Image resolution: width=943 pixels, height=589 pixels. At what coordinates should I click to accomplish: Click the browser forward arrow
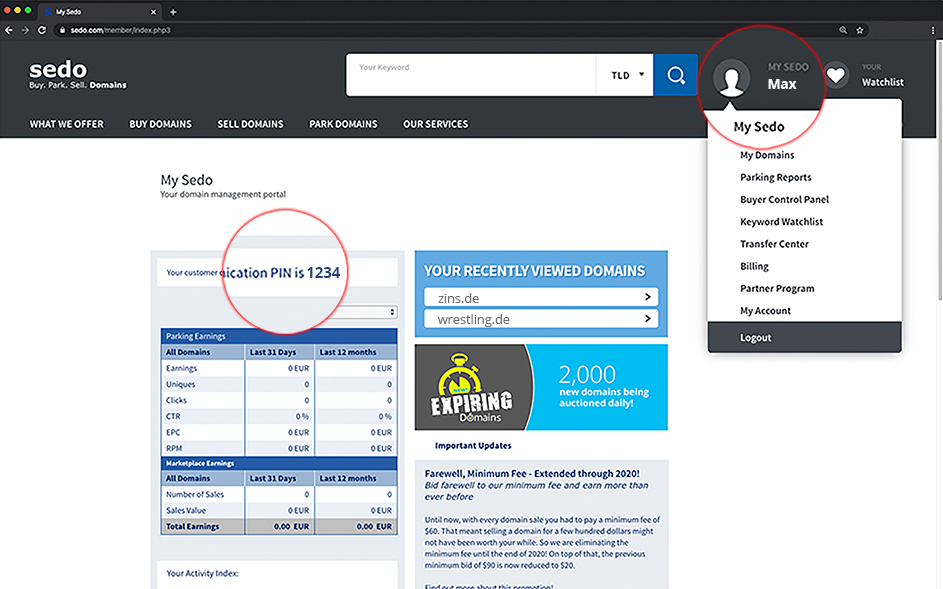tap(25, 30)
